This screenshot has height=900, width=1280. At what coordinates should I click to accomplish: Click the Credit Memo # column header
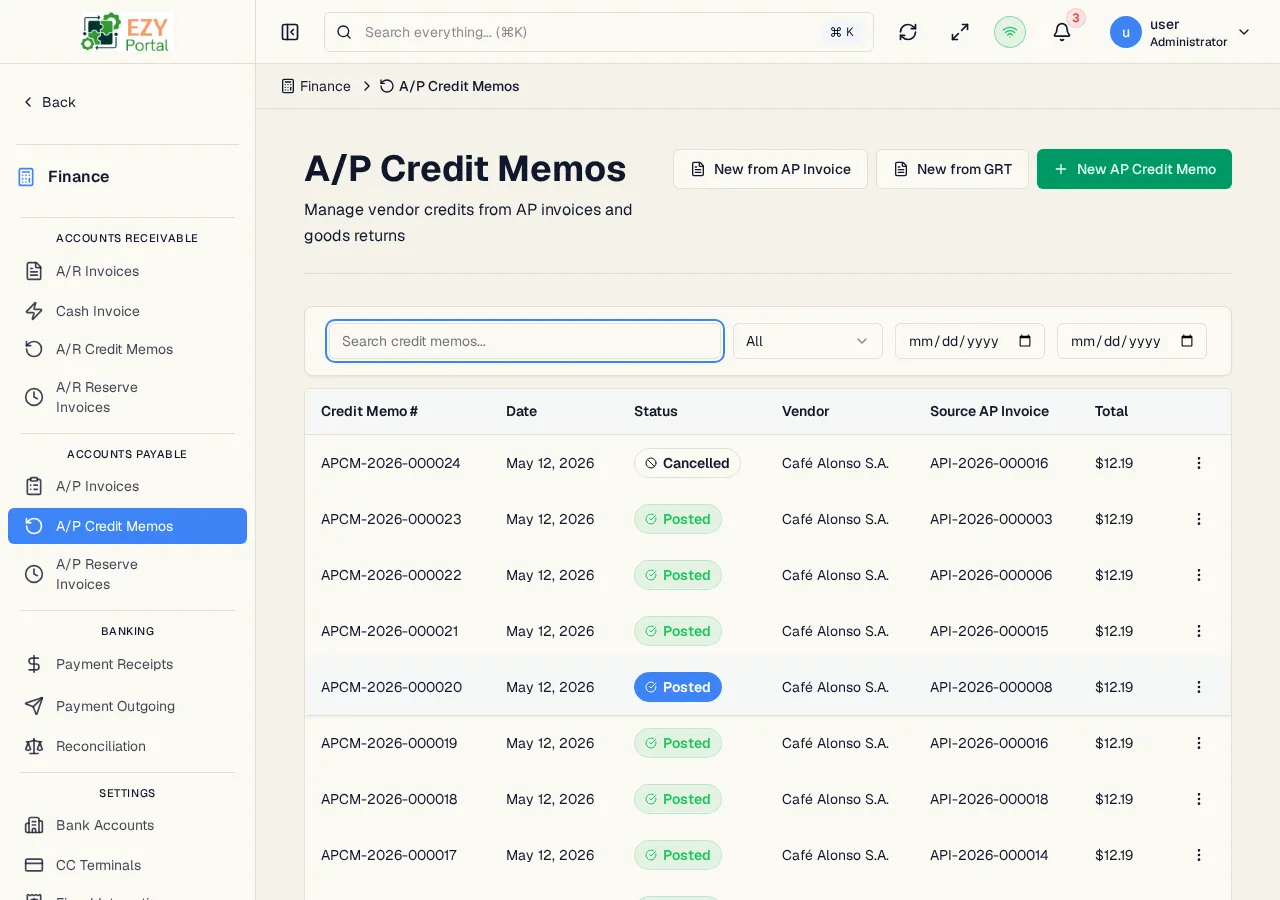pyautogui.click(x=369, y=411)
